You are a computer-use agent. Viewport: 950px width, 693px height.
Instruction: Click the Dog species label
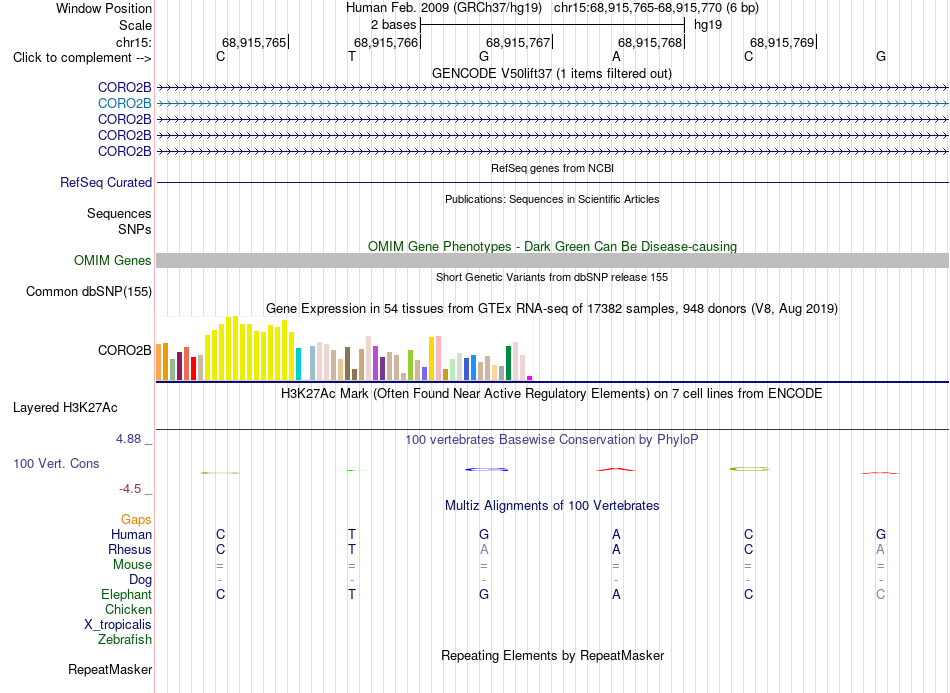tap(140, 579)
